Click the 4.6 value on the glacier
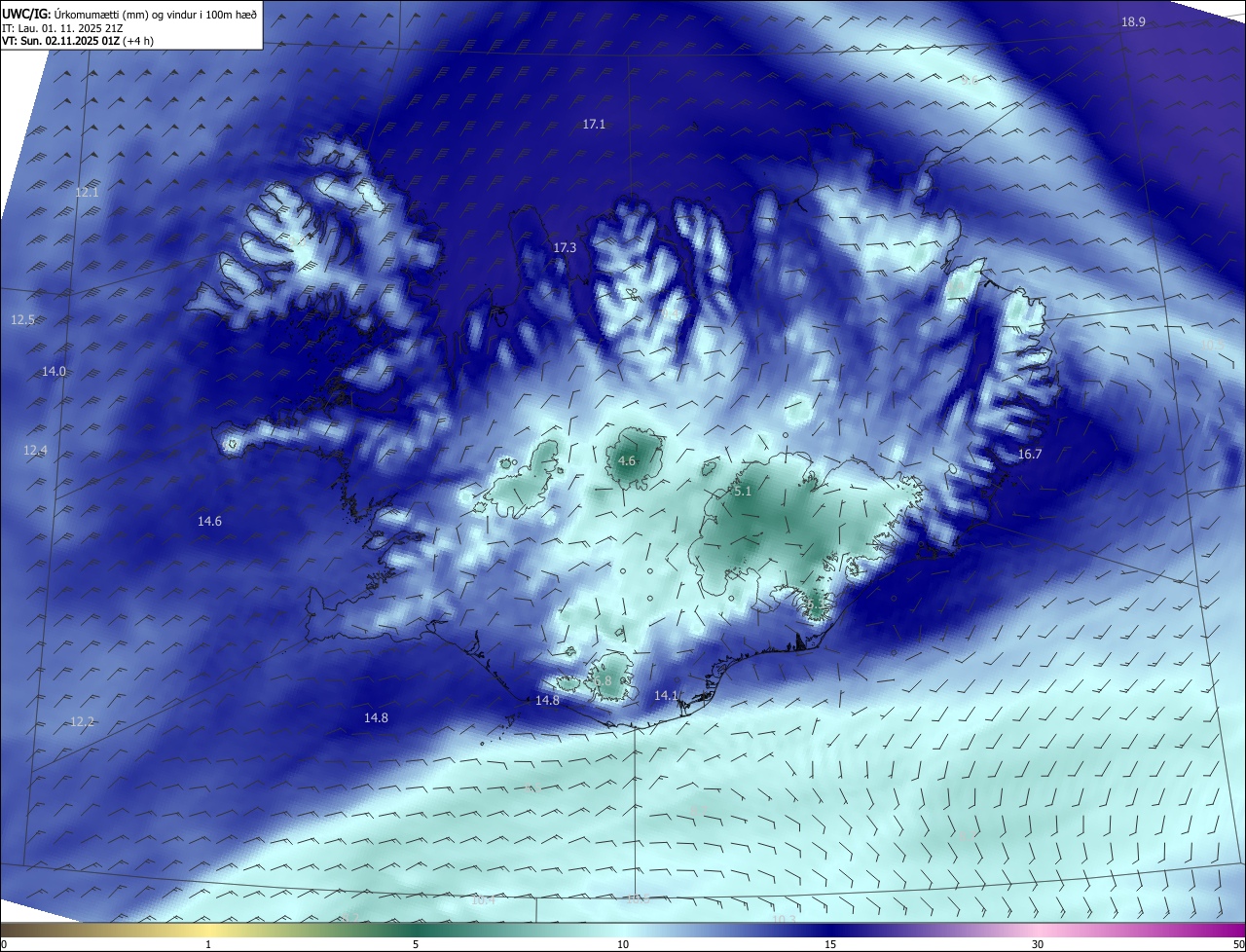The image size is (1246, 952). pos(627,461)
